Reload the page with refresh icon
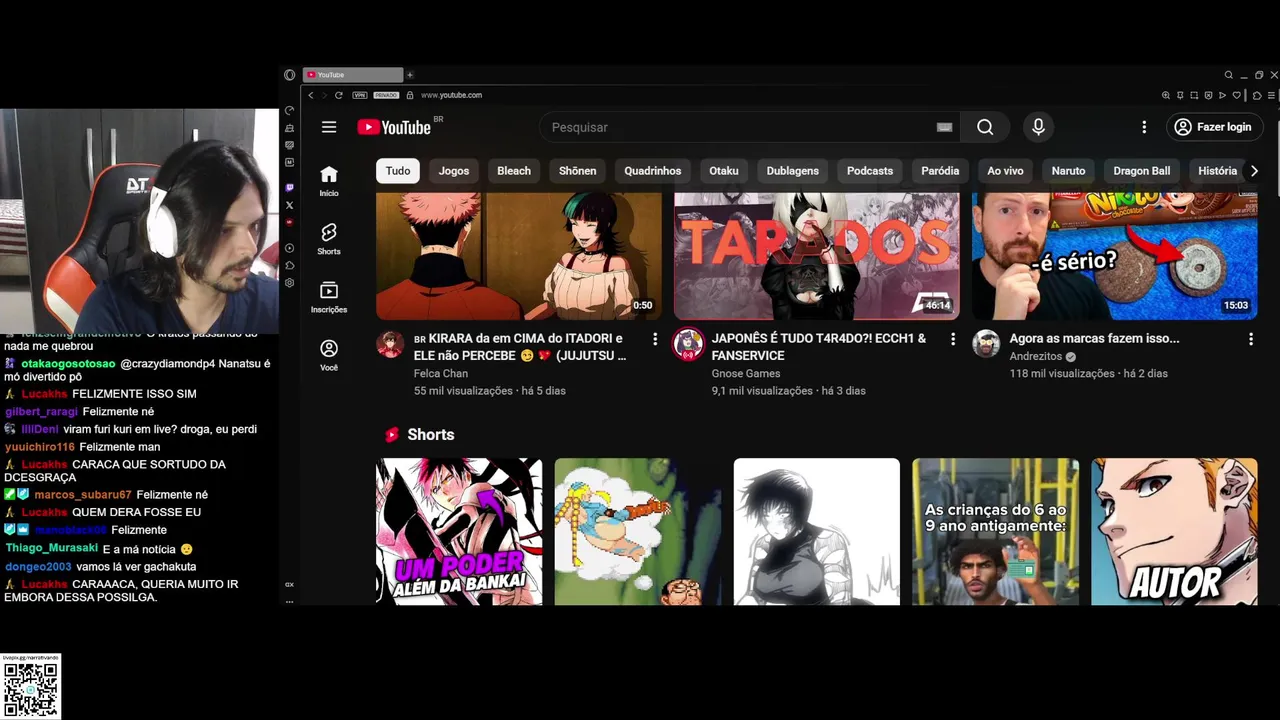 click(x=339, y=95)
